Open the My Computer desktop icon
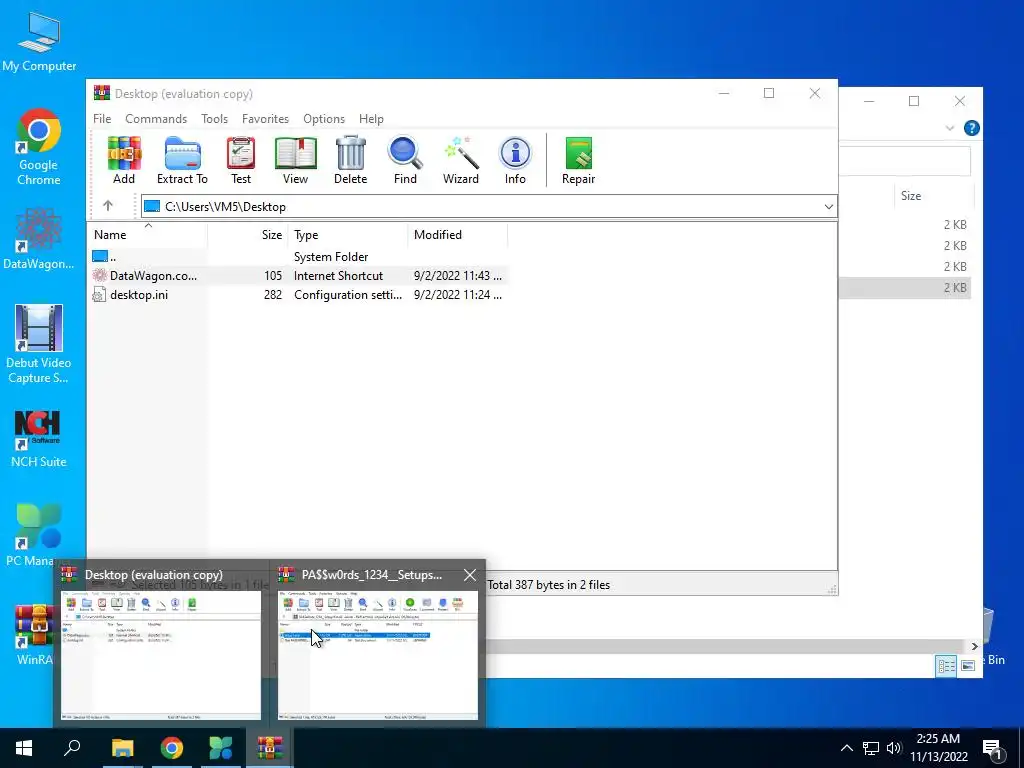Screen dimensions: 1024x768 [x=39, y=42]
